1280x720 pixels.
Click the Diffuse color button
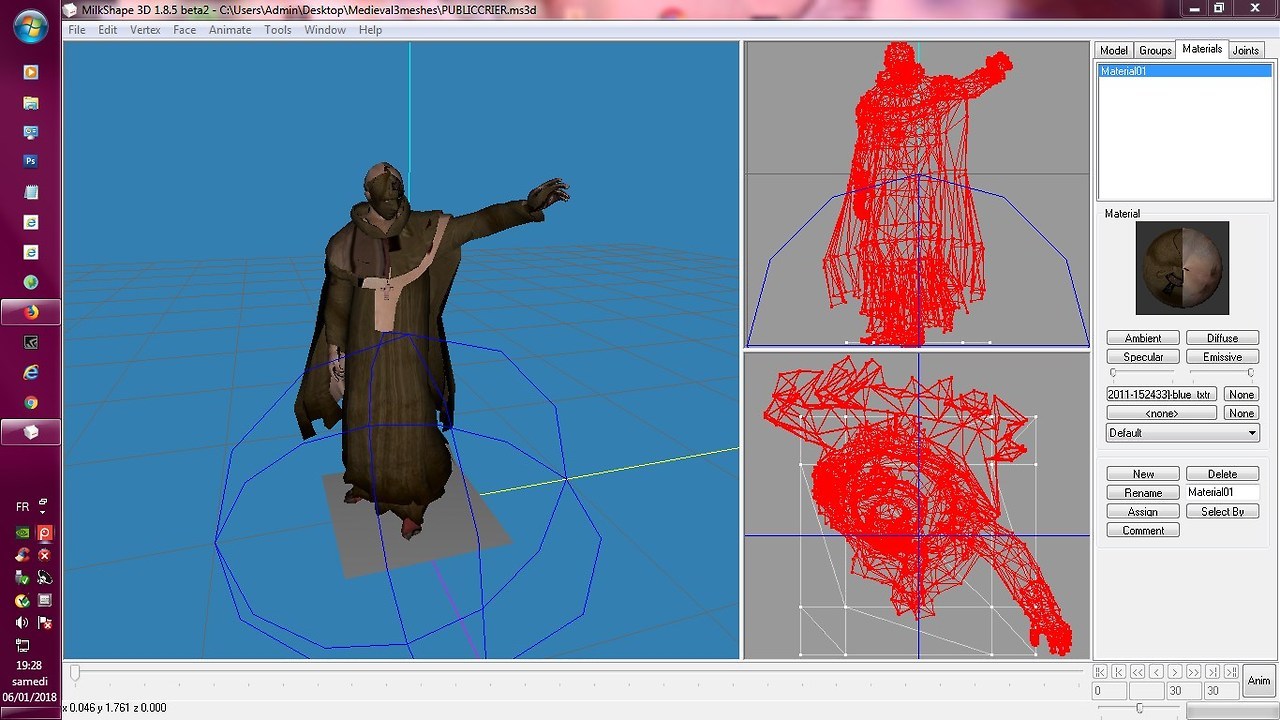(1222, 338)
